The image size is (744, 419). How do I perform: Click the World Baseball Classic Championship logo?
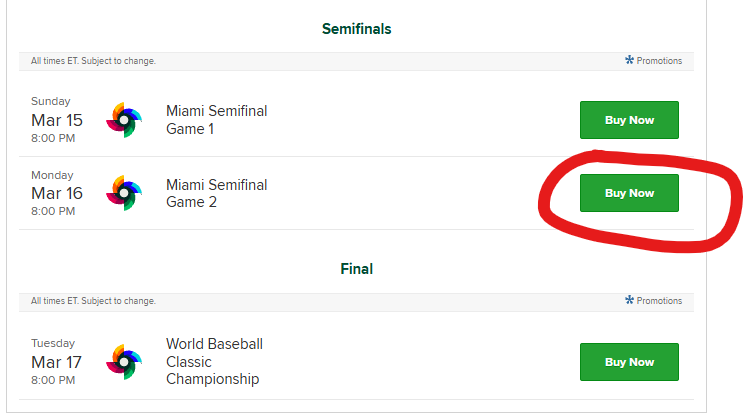click(x=124, y=362)
